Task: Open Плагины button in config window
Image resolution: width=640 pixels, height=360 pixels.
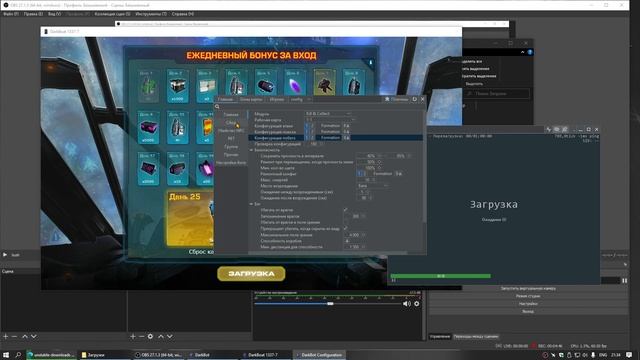Action: point(396,99)
